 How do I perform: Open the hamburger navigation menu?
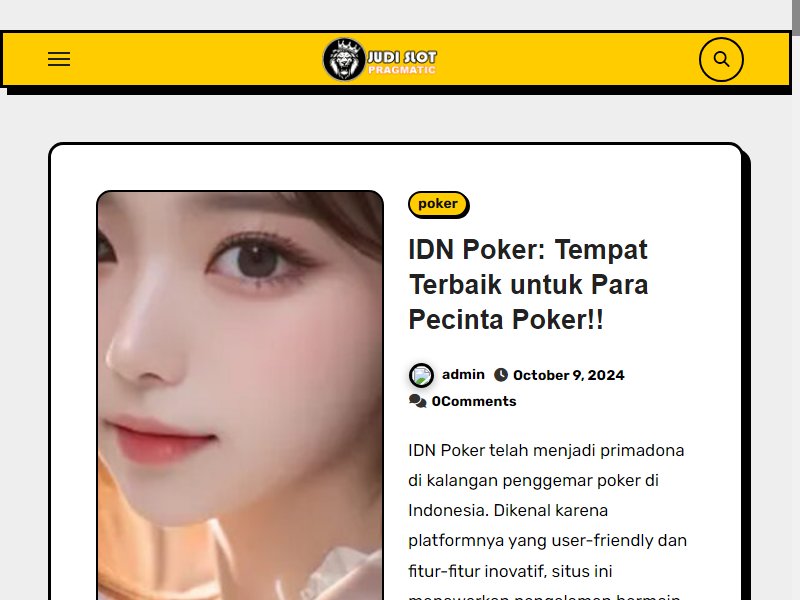[59, 59]
